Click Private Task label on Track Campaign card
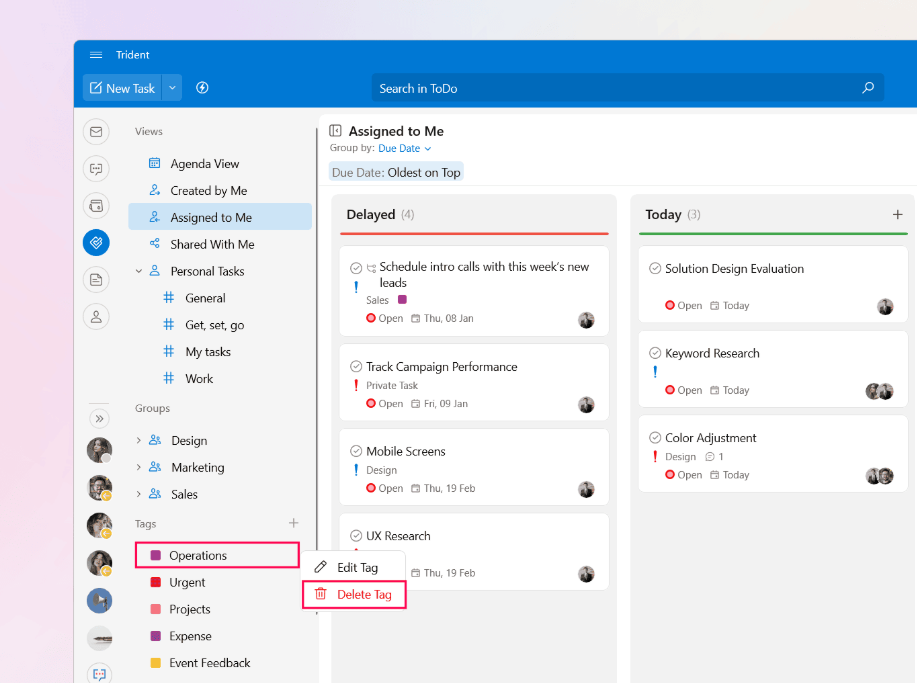 tap(392, 385)
